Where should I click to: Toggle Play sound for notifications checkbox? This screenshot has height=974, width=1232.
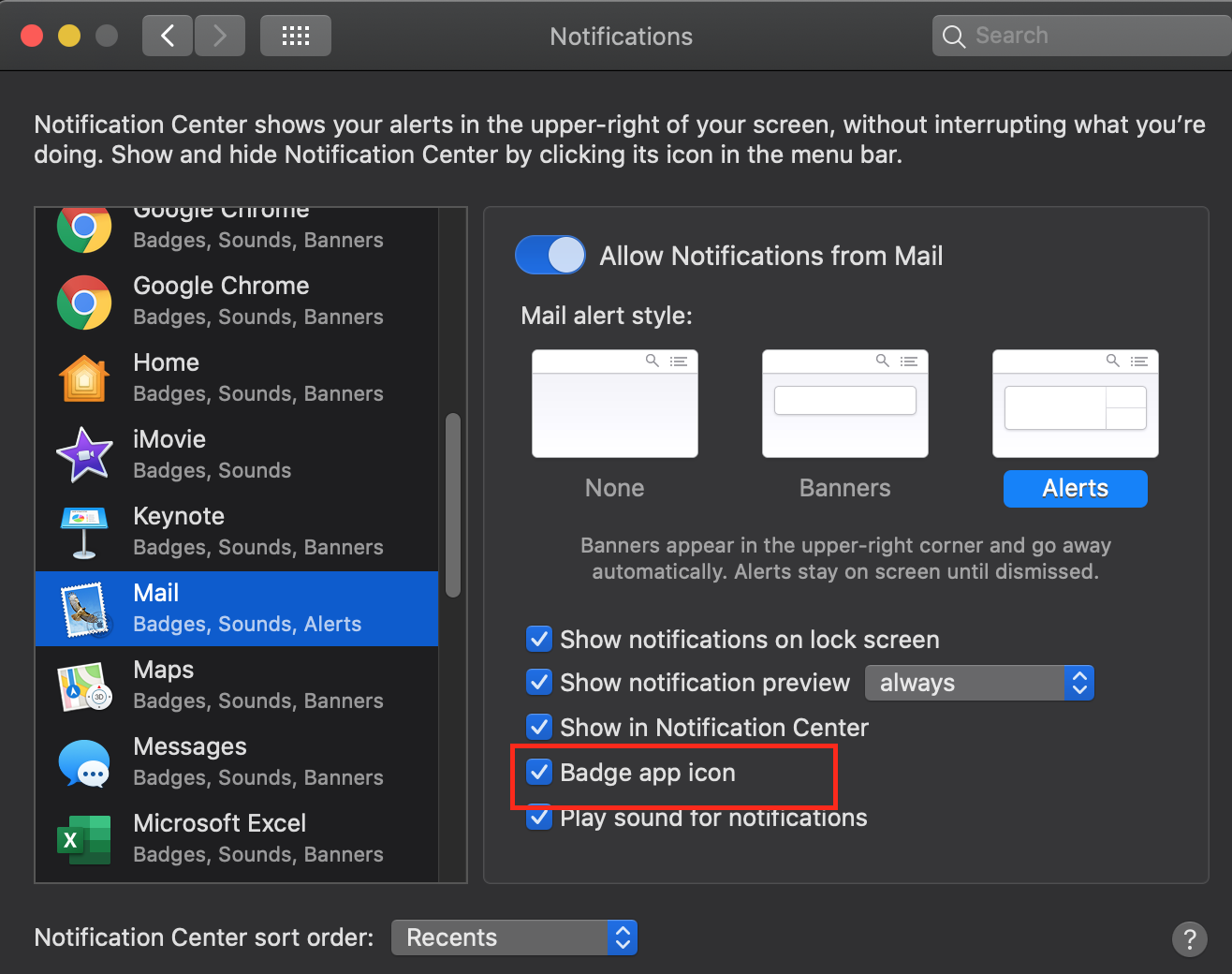tap(539, 817)
